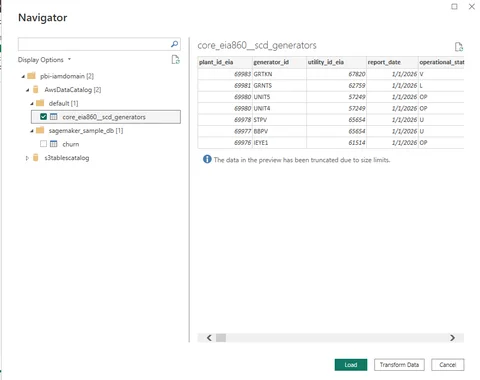The height and width of the screenshot is (380, 480).
Task: Click the scroll right arrow in the preview
Action: (452, 338)
